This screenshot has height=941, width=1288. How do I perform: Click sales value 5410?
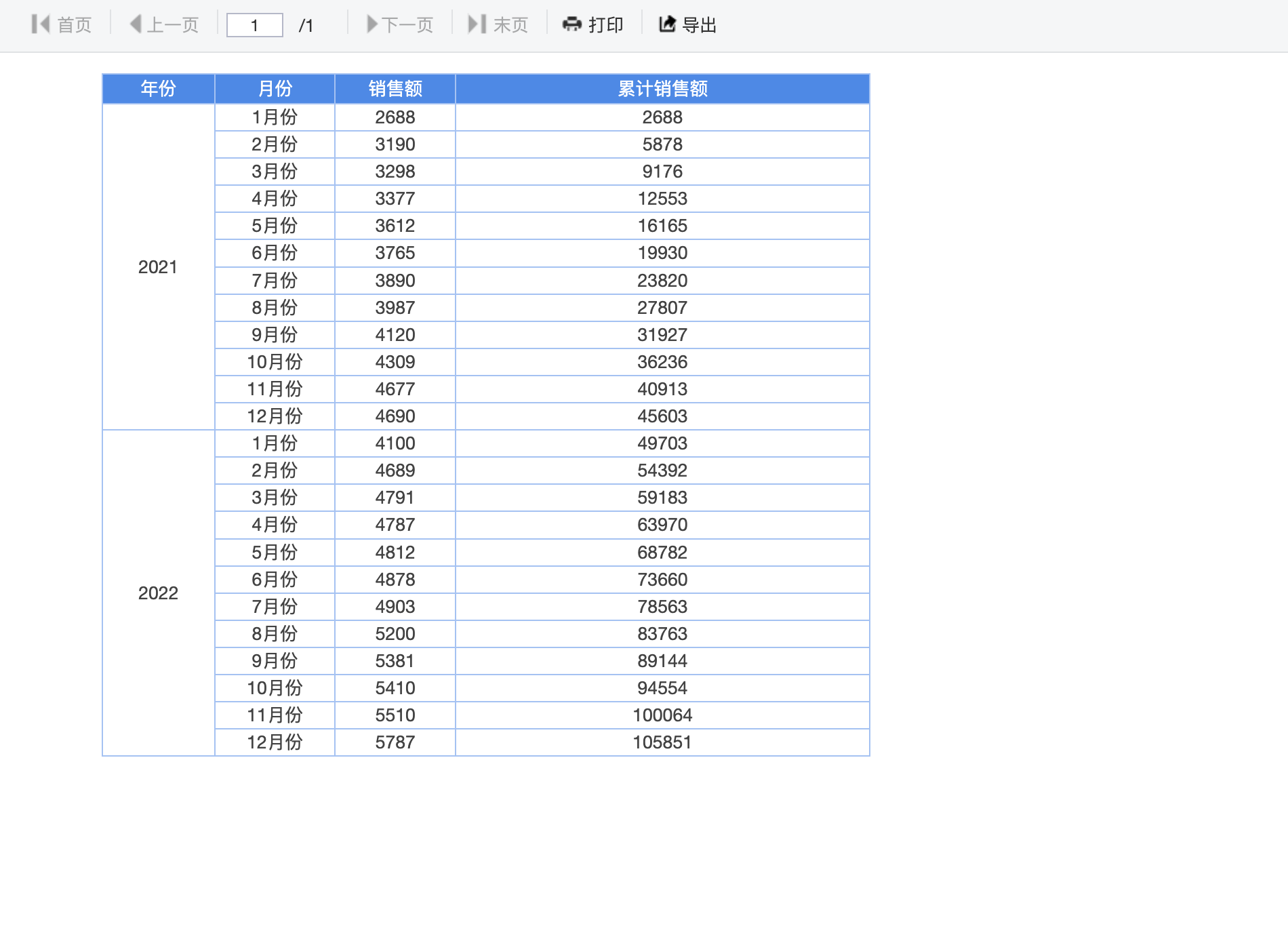(x=395, y=688)
